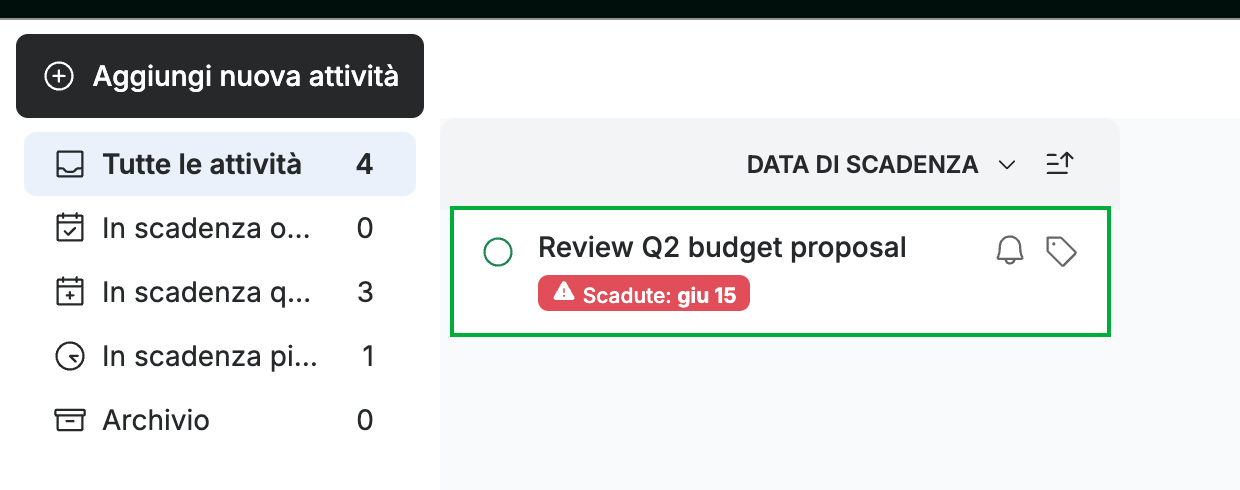
Task: Open the DATA DI SCADENZA sort dropdown
Action: [x=880, y=165]
